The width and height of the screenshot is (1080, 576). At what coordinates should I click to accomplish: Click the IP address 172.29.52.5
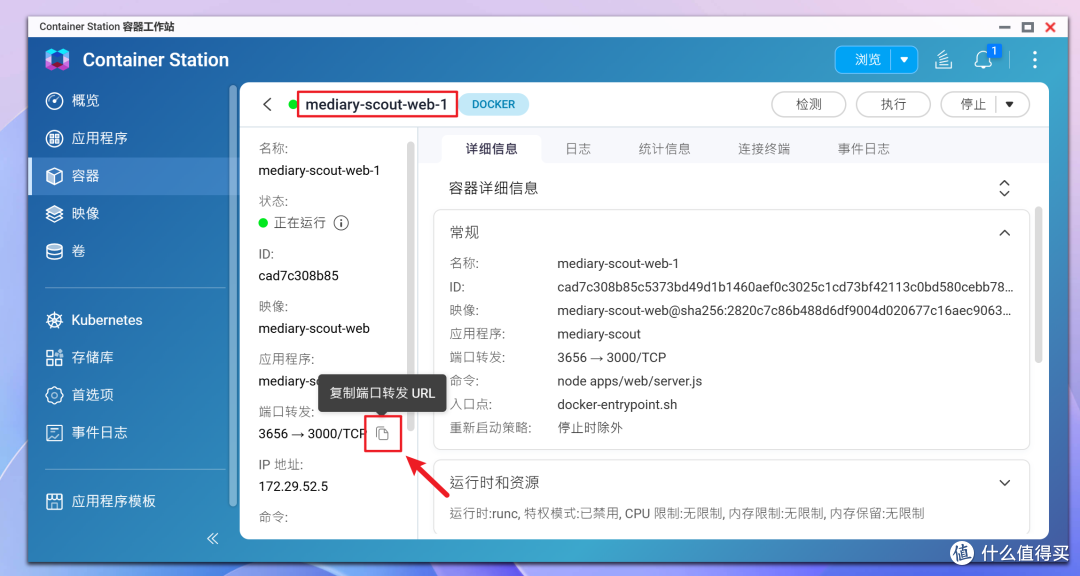click(293, 486)
